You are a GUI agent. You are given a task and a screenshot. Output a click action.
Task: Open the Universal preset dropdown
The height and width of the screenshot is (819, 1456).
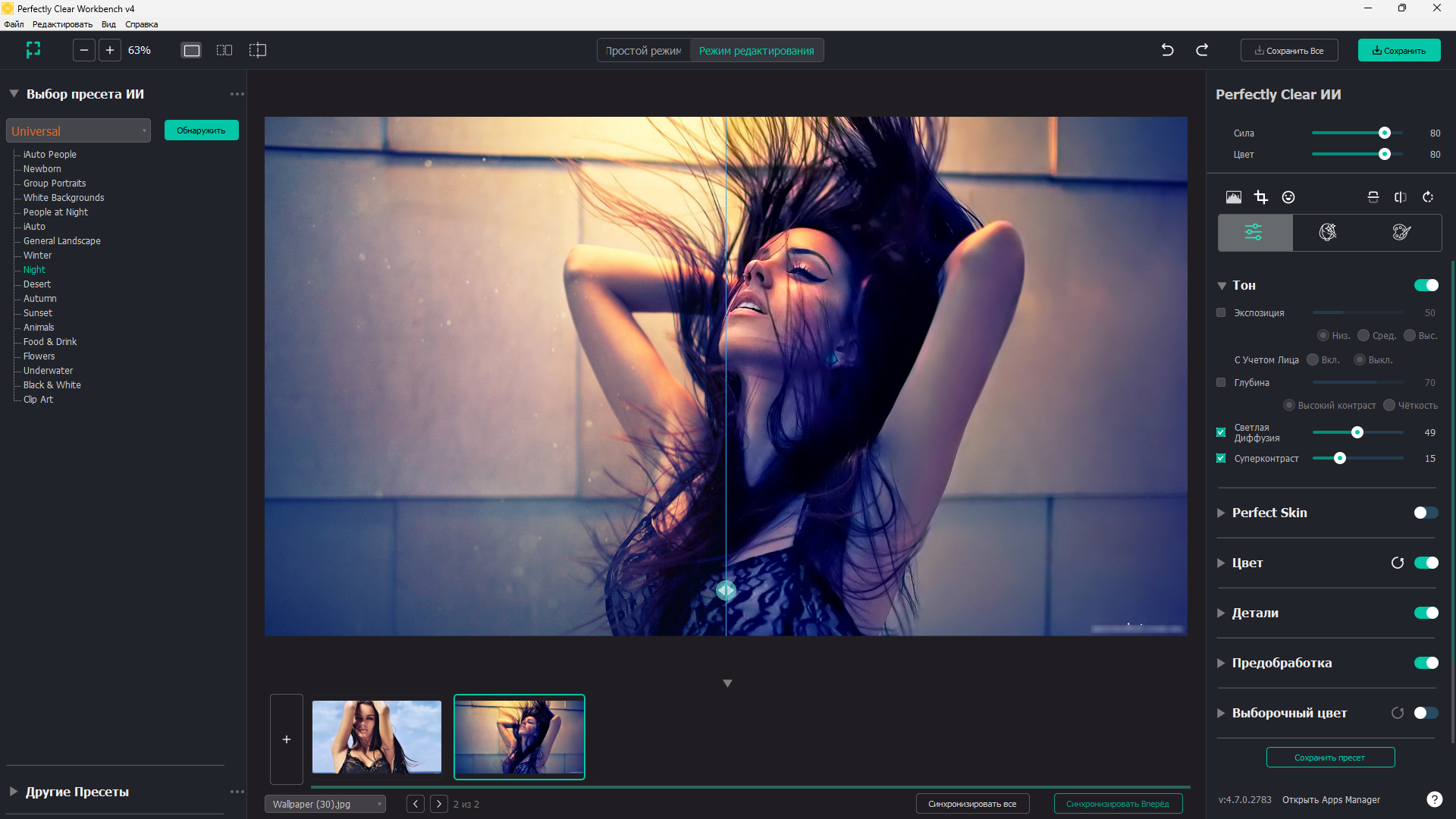[78, 130]
